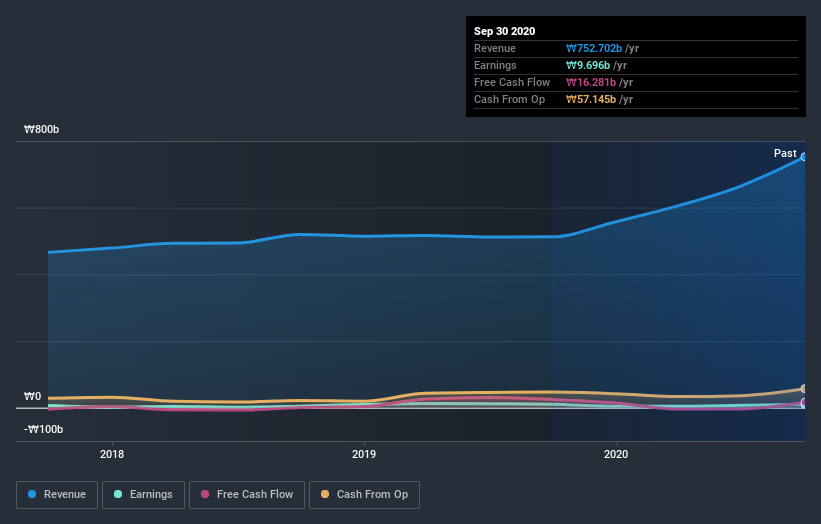The image size is (821, 524).
Task: Click the Past label on the chart
Action: 785,153
